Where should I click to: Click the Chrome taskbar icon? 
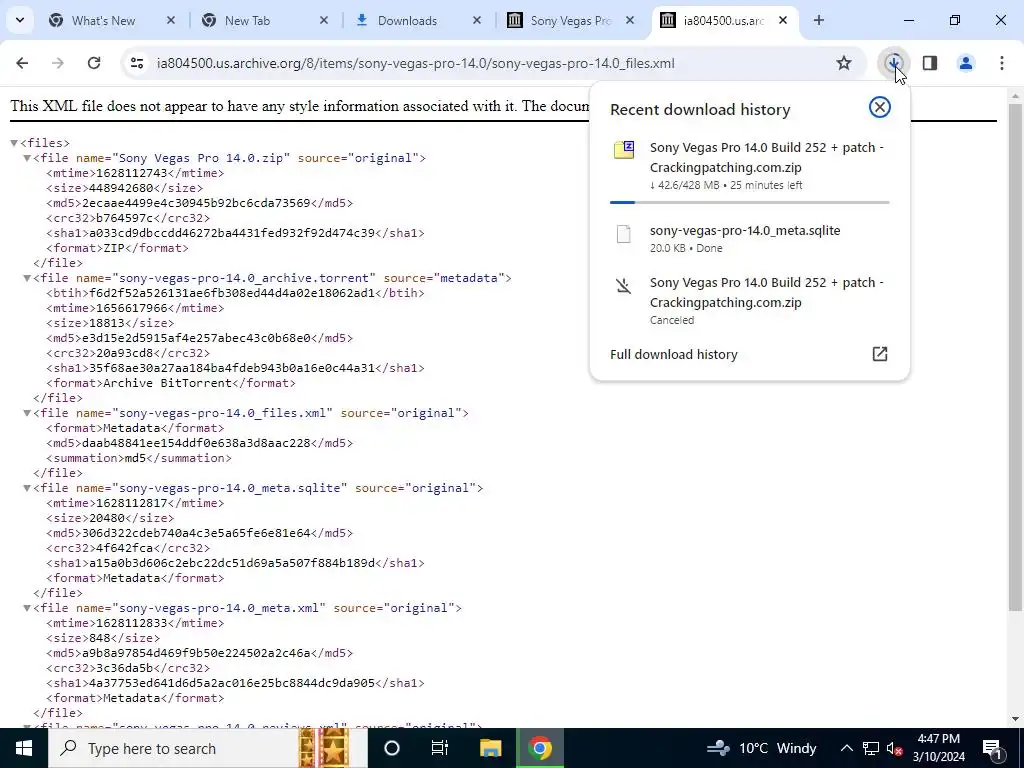click(540, 748)
